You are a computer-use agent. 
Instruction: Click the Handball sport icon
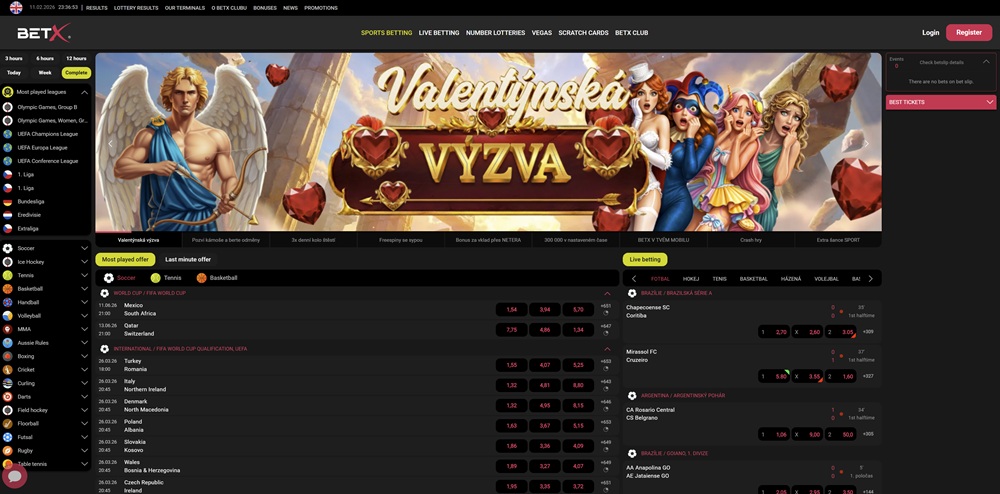click(8, 302)
